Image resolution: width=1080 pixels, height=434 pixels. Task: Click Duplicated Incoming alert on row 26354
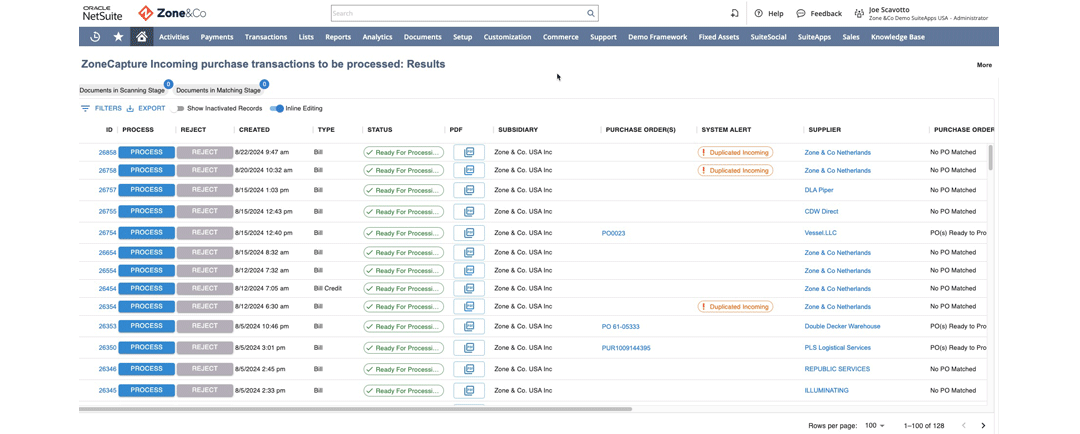coord(735,307)
